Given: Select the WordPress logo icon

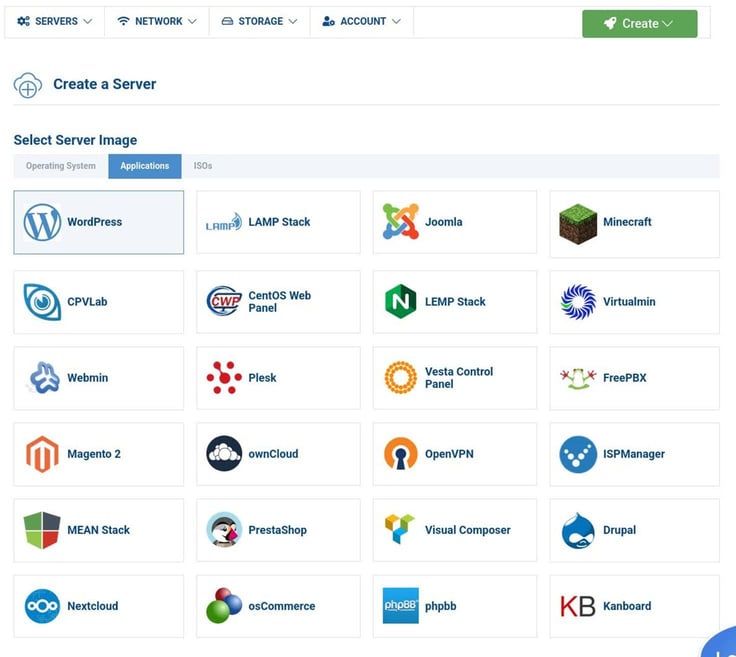Looking at the screenshot, I should click(42, 222).
